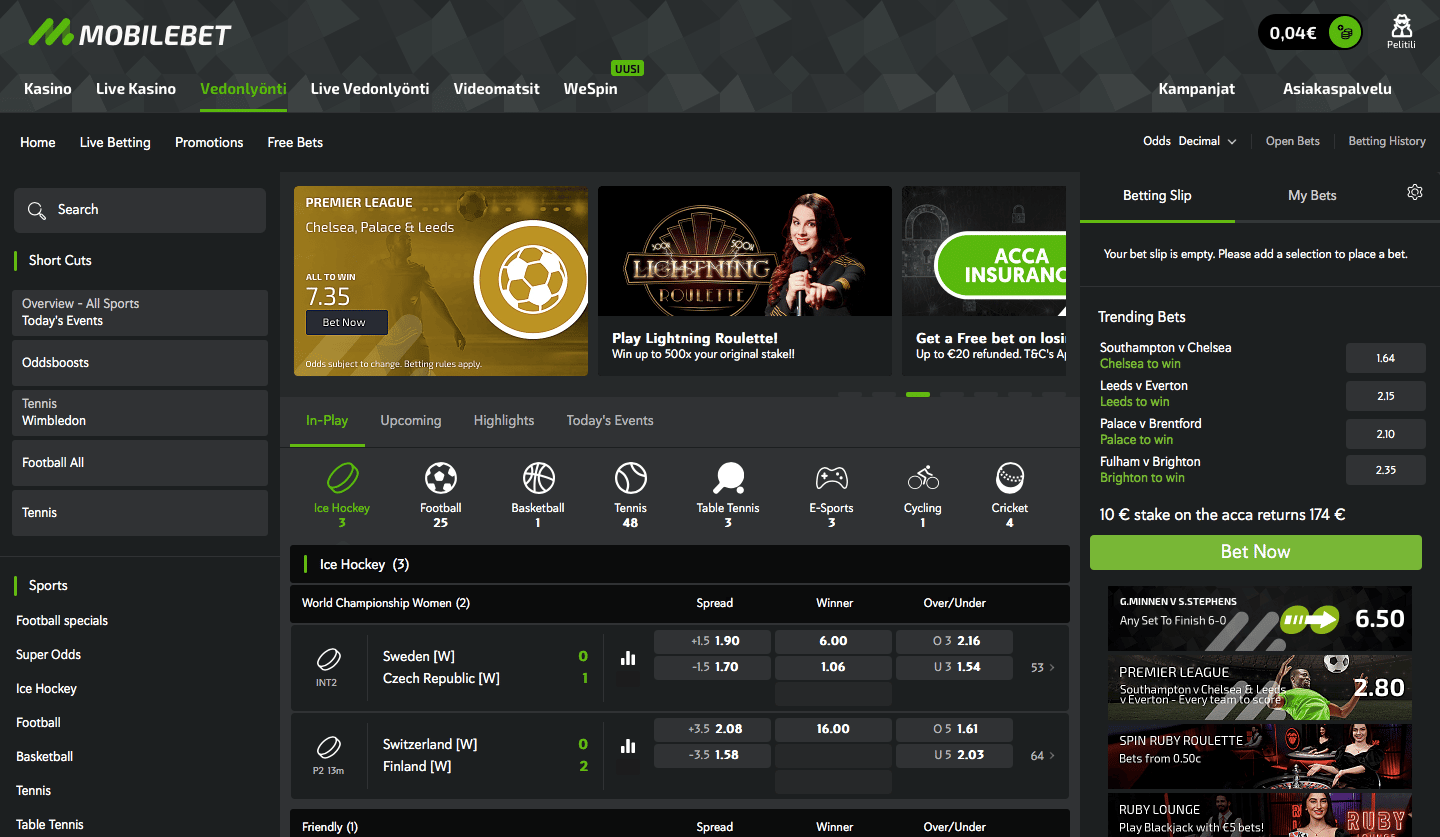Open the Lightning Roulette promo banner
Viewport: 1440px width, 837px height.
coord(745,281)
